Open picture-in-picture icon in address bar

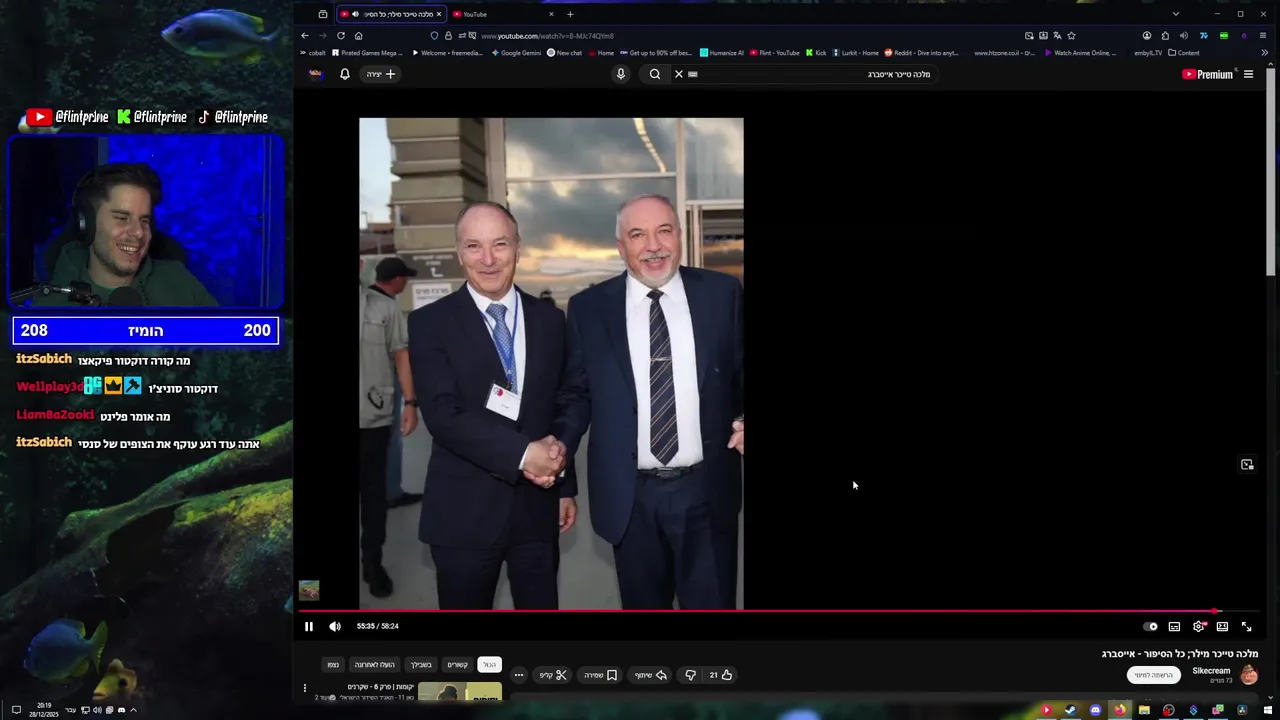click(1029, 36)
